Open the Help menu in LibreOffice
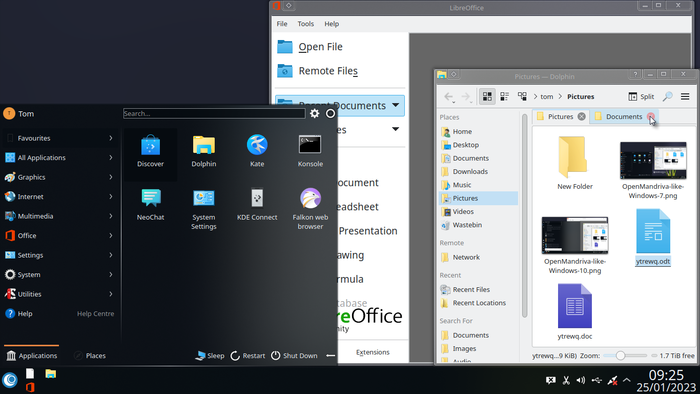The height and width of the screenshot is (394, 700). [331, 24]
